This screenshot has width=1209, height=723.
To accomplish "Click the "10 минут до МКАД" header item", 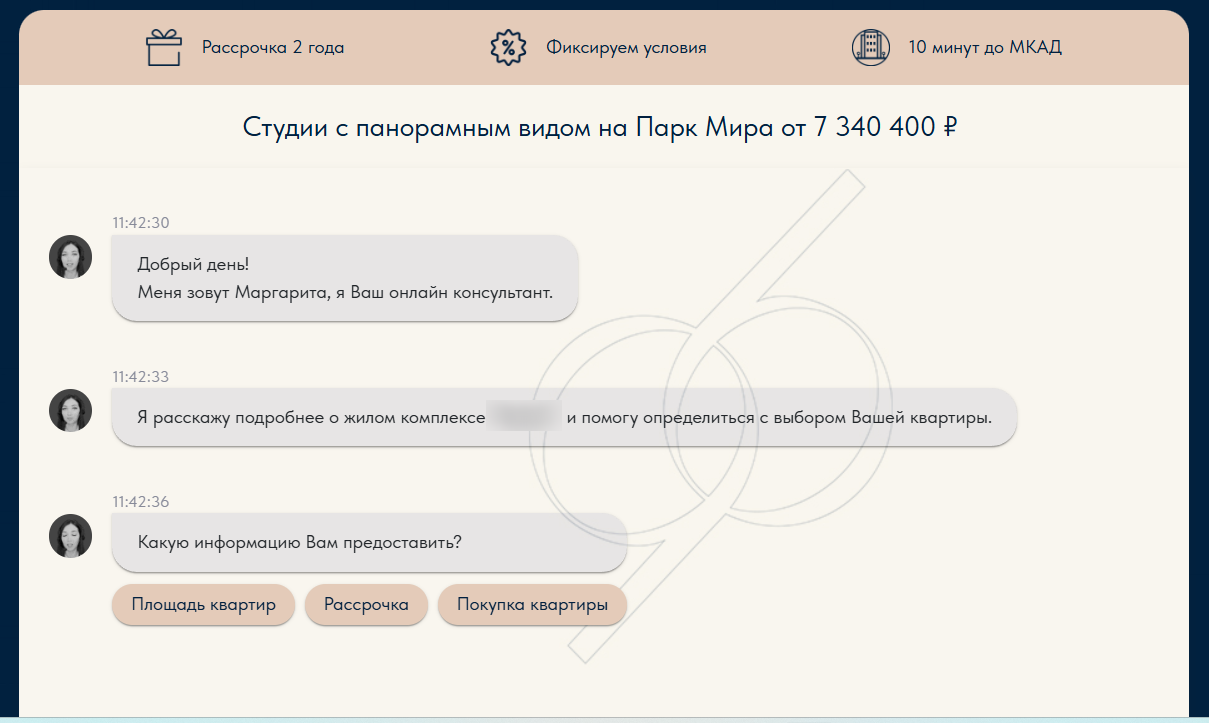I will click(984, 46).
